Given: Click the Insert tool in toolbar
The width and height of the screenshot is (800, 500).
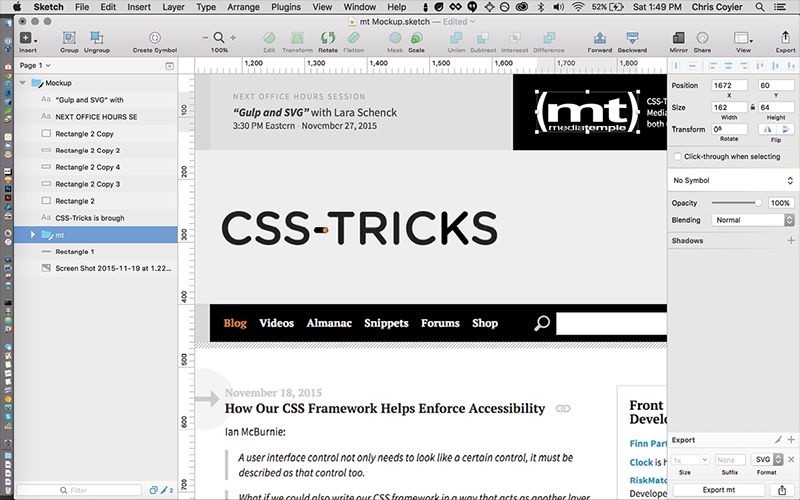Looking at the screenshot, I should (27, 38).
